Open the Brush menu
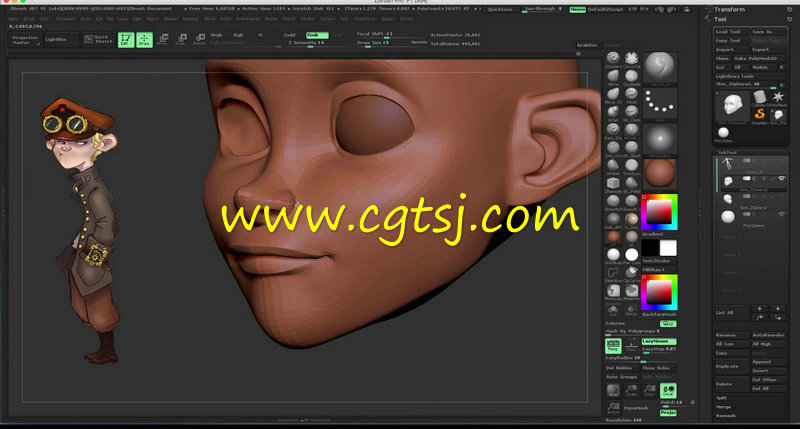 tap(29, 19)
